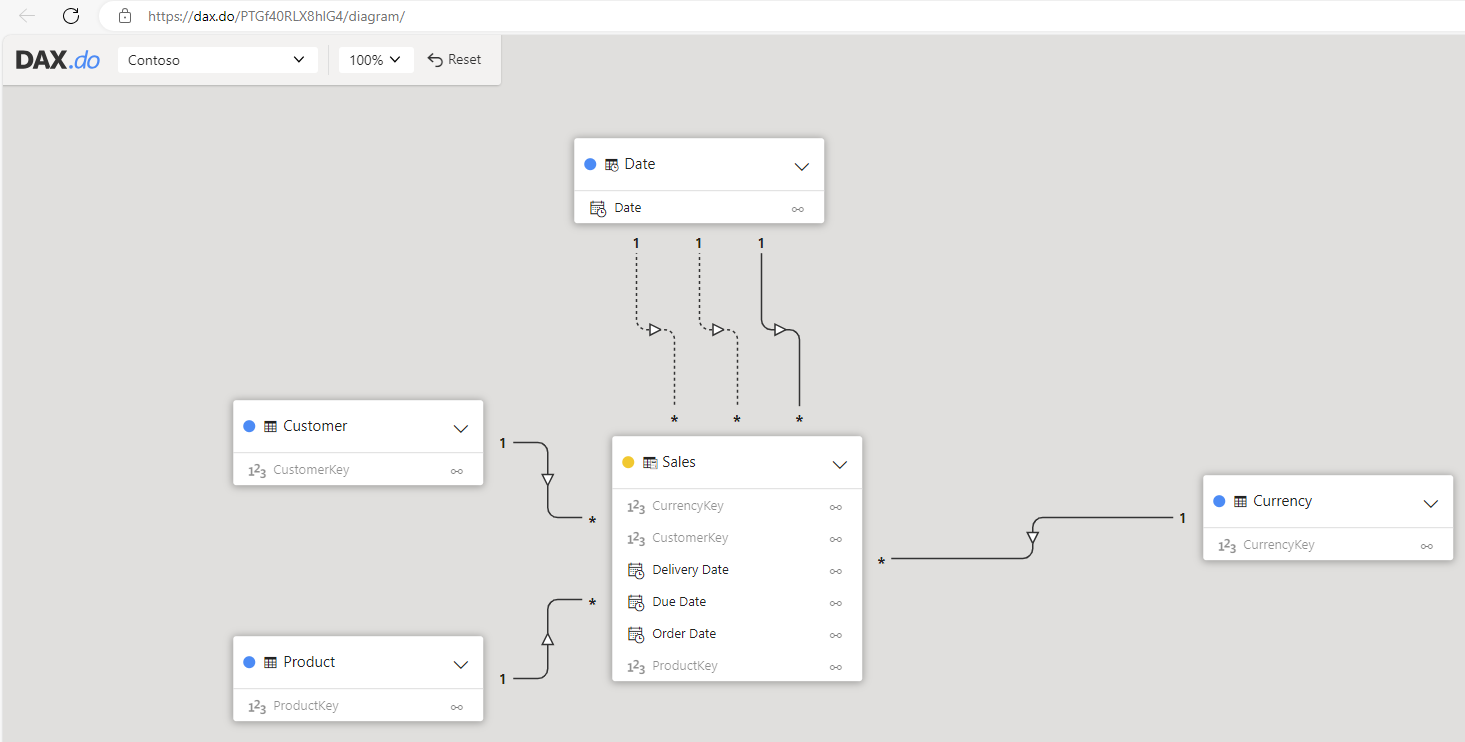Click the blue dot on Date table

point(590,164)
